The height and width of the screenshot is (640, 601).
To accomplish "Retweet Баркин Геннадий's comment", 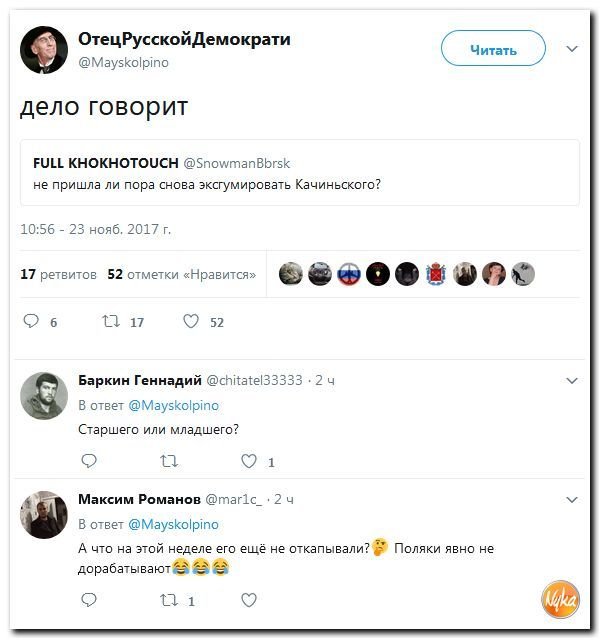I will point(169,461).
